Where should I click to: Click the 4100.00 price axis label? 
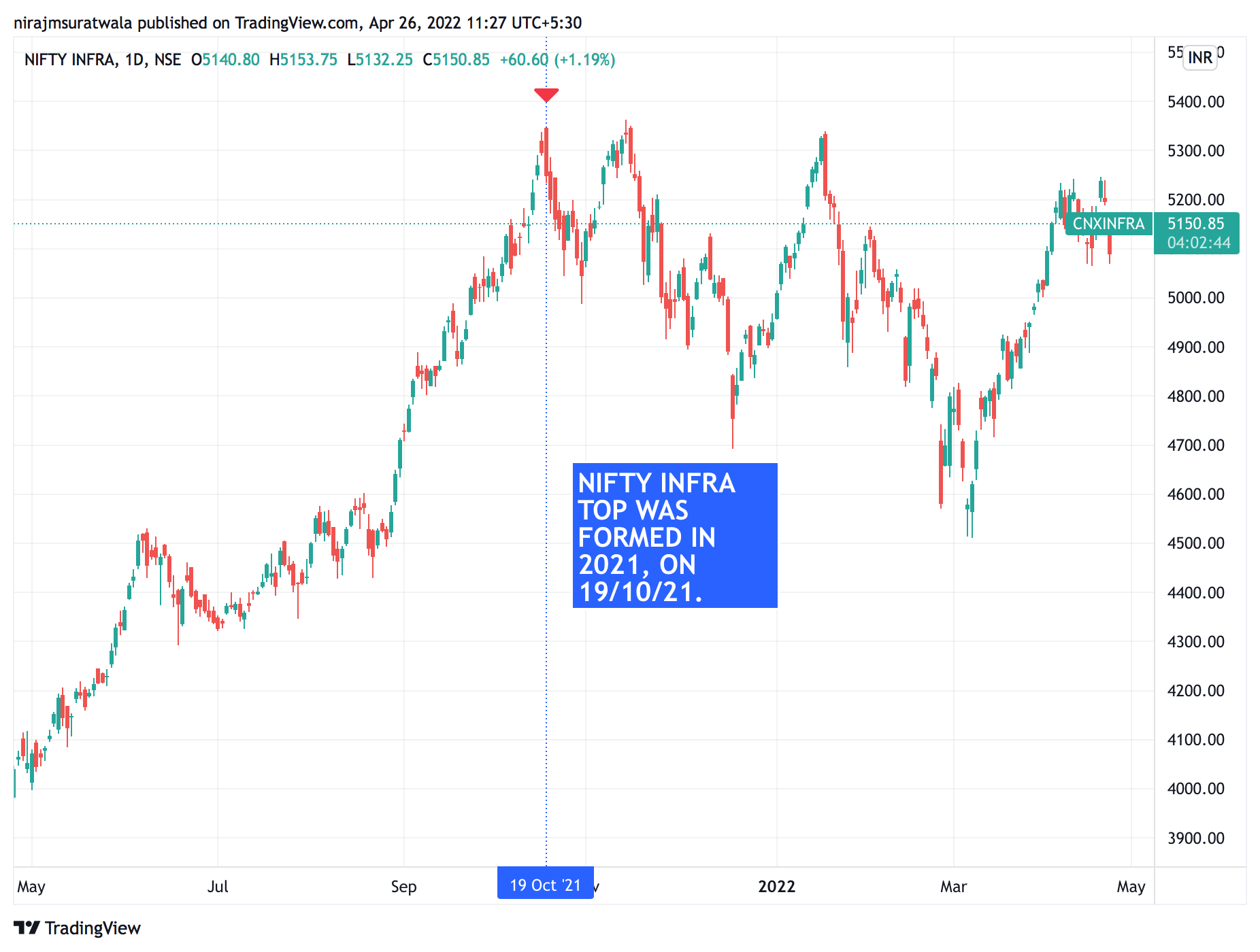click(1195, 740)
